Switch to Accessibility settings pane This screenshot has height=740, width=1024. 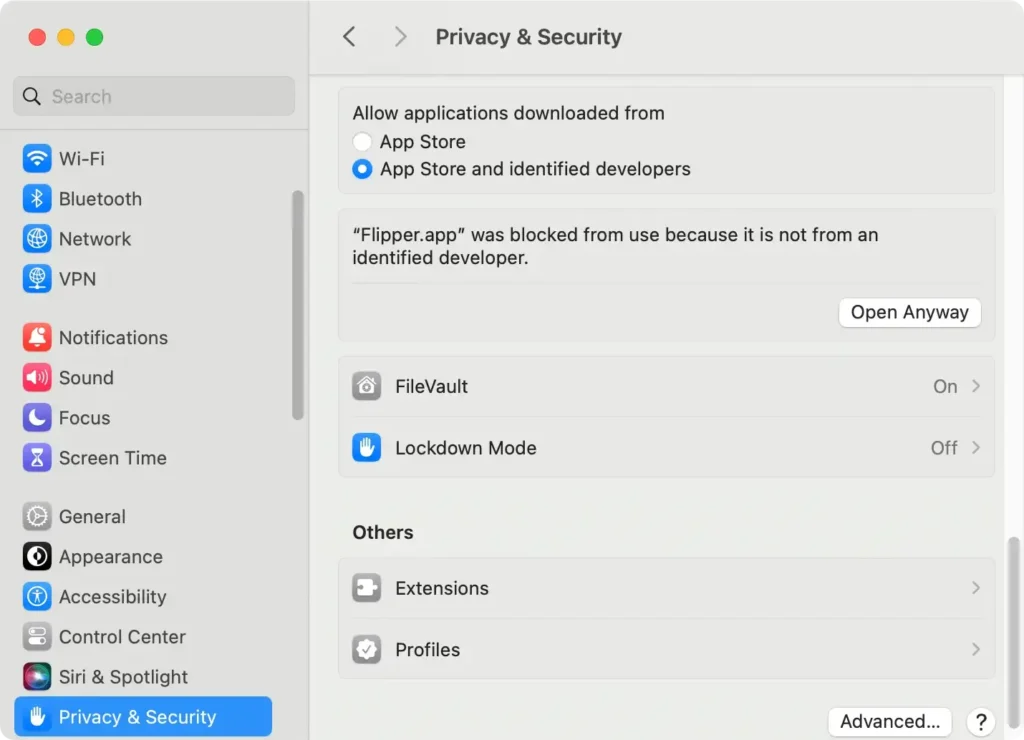pyautogui.click(x=112, y=596)
